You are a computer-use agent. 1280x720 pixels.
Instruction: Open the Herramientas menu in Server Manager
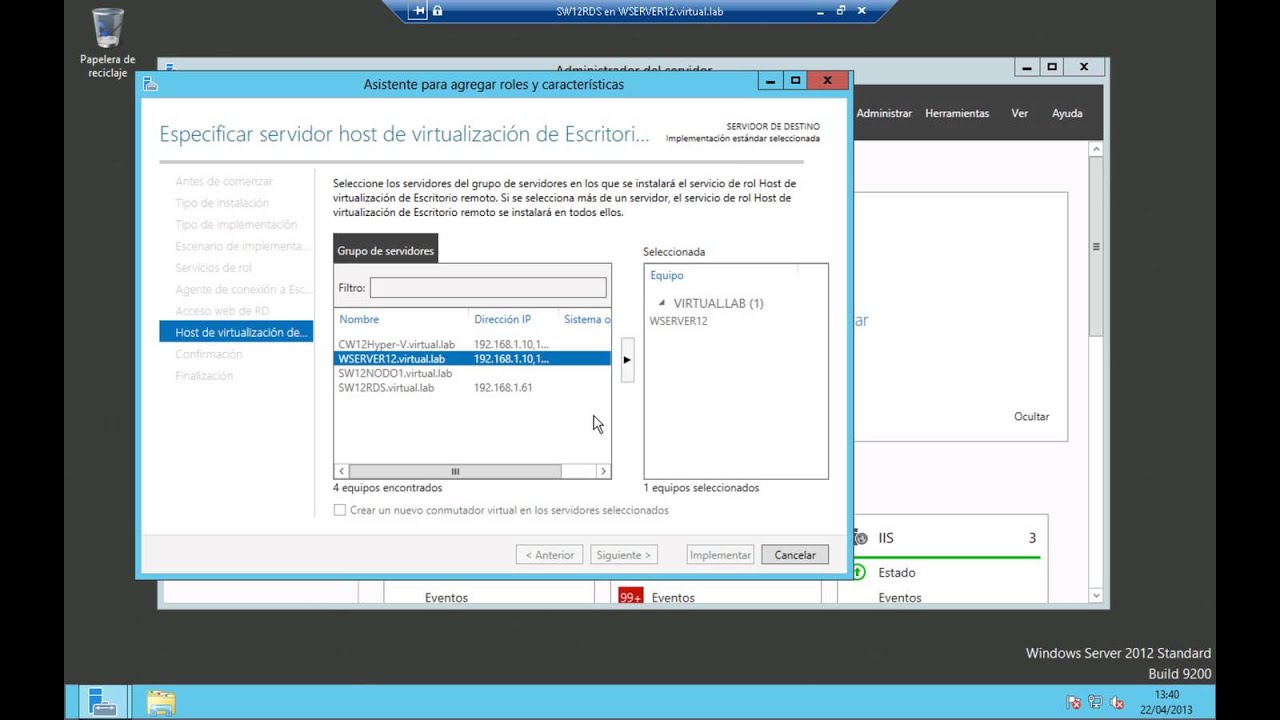pos(957,113)
